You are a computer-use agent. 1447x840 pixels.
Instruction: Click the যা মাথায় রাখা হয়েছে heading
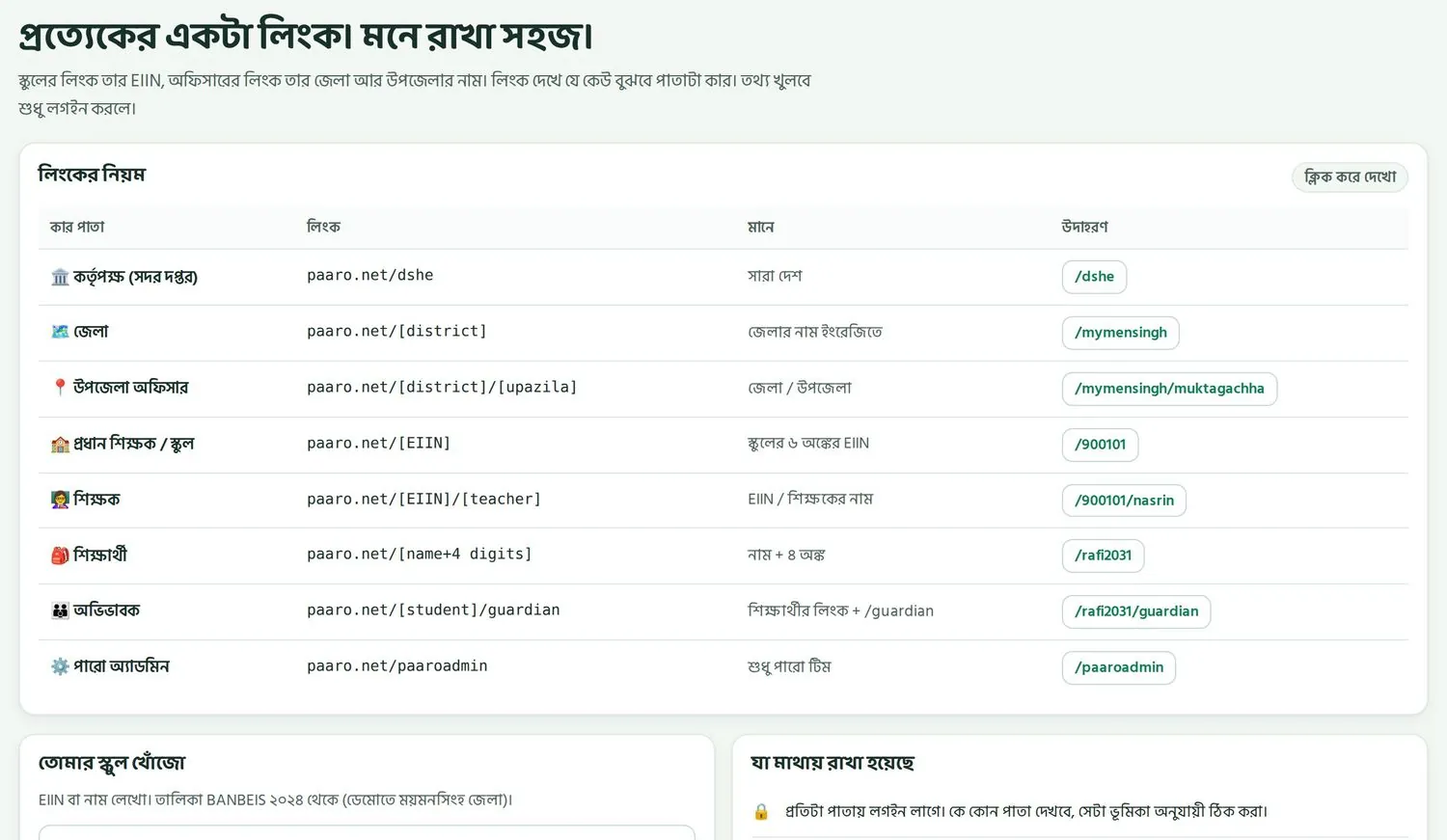coord(833,763)
